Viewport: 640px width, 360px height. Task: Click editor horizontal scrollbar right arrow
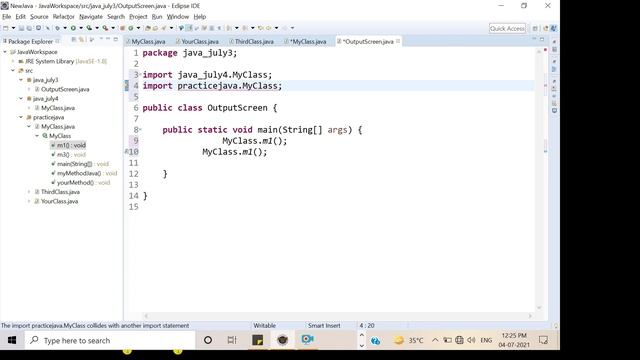click(530, 316)
